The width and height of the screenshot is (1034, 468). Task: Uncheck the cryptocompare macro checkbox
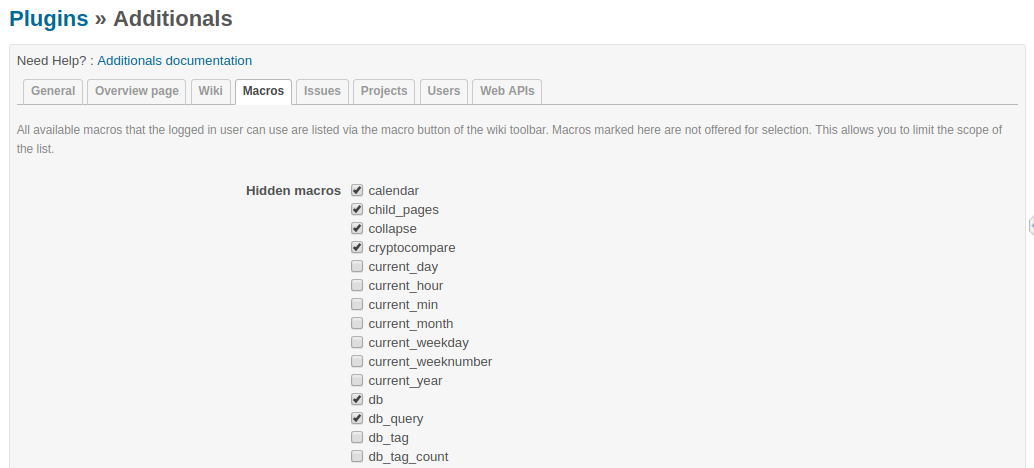tap(357, 248)
